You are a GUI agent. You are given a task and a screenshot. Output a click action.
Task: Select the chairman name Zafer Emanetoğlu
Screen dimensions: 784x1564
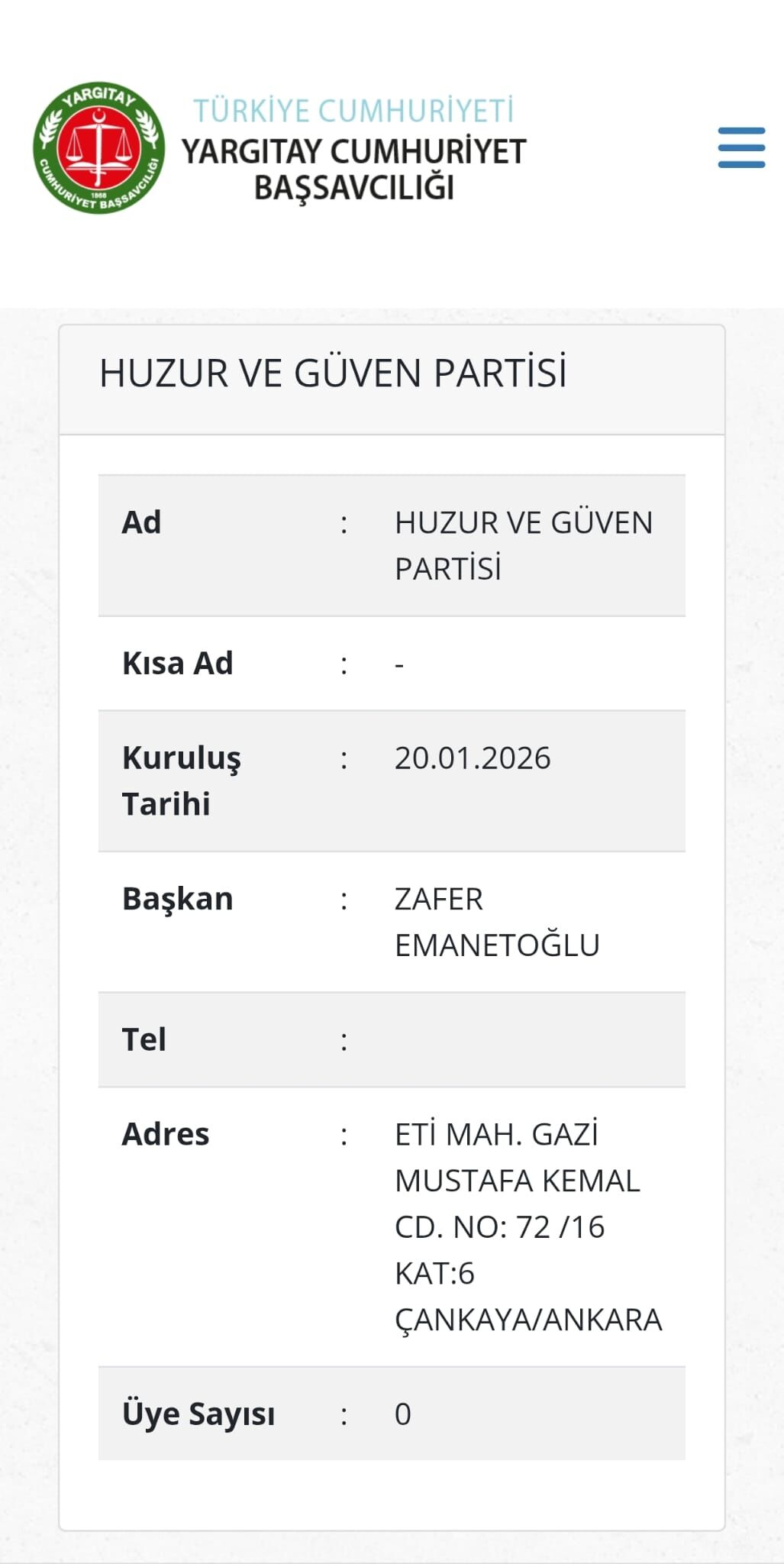point(497,922)
